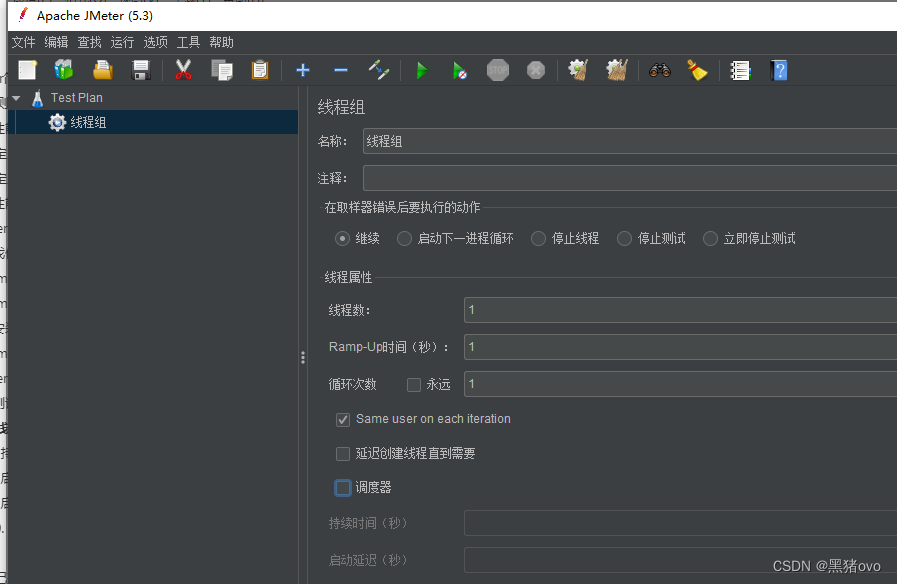Open the 工具 menu
Screen dimensions: 897x584
(x=188, y=42)
